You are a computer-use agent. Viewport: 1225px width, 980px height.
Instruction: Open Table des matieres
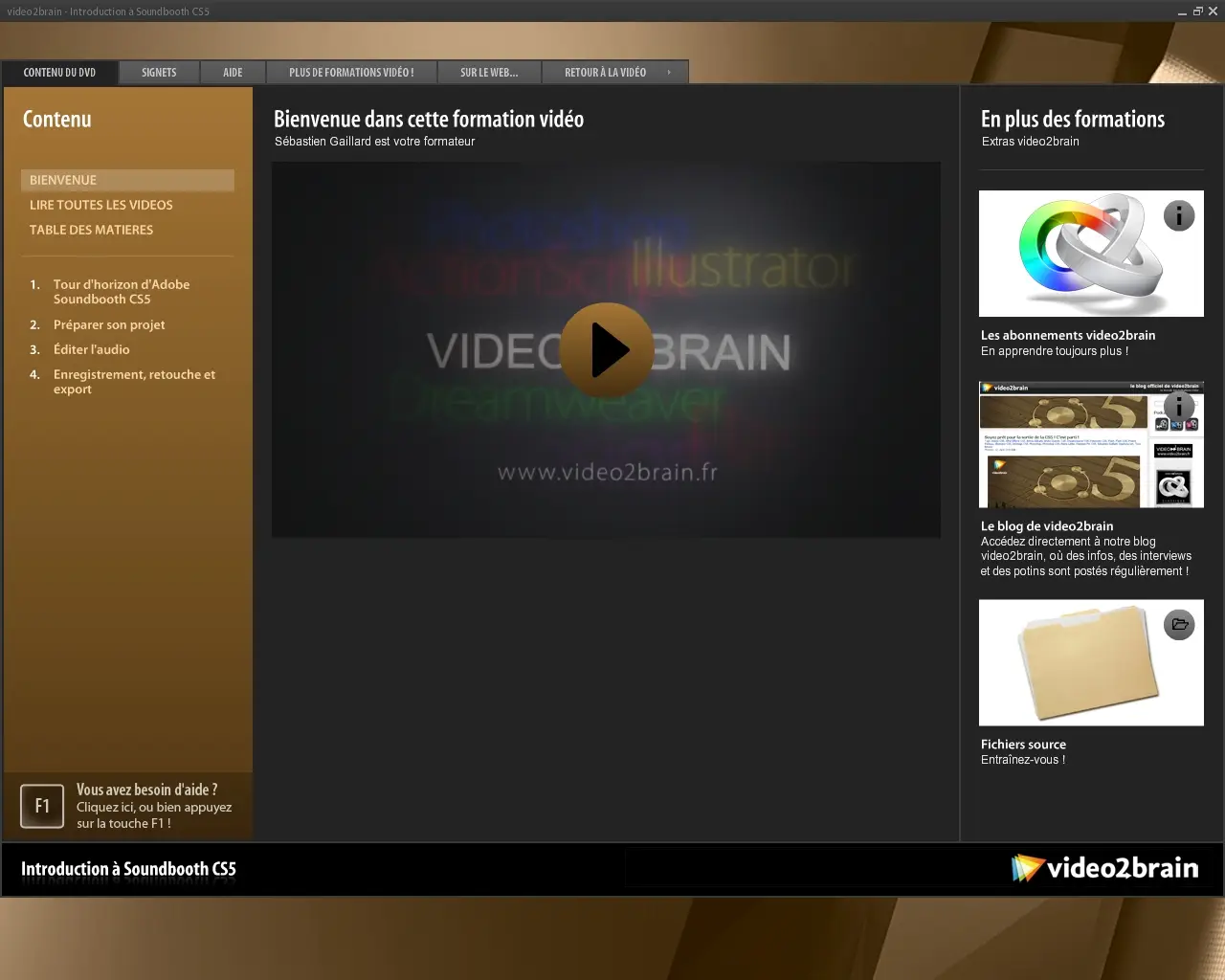pyautogui.click(x=91, y=230)
